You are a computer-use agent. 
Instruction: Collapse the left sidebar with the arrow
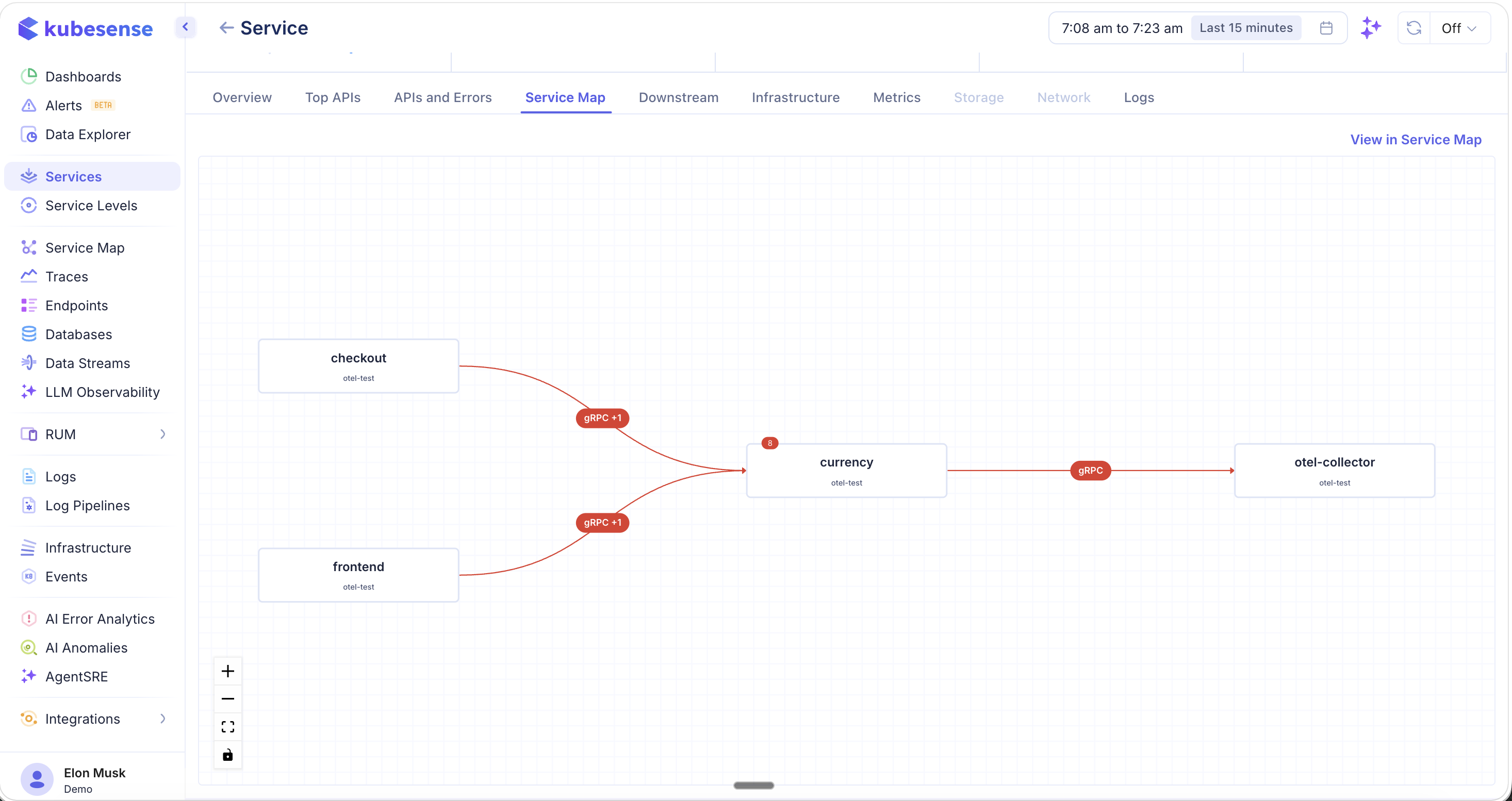click(186, 27)
